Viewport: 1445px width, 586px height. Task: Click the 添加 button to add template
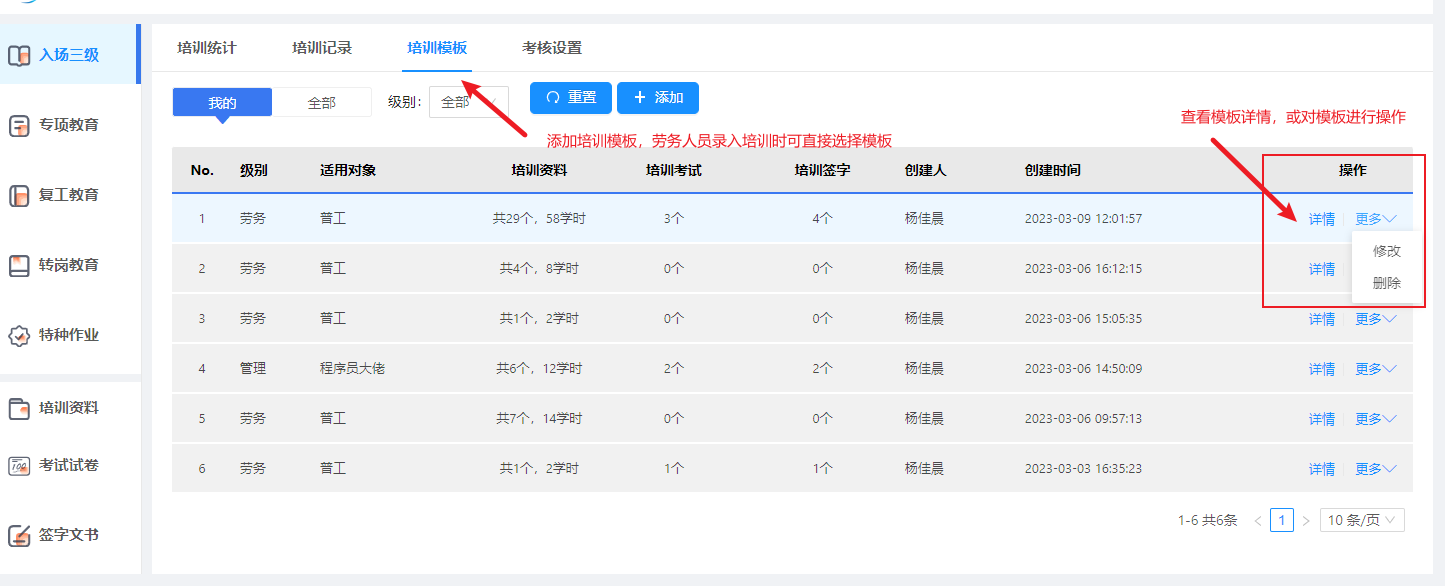coord(657,98)
